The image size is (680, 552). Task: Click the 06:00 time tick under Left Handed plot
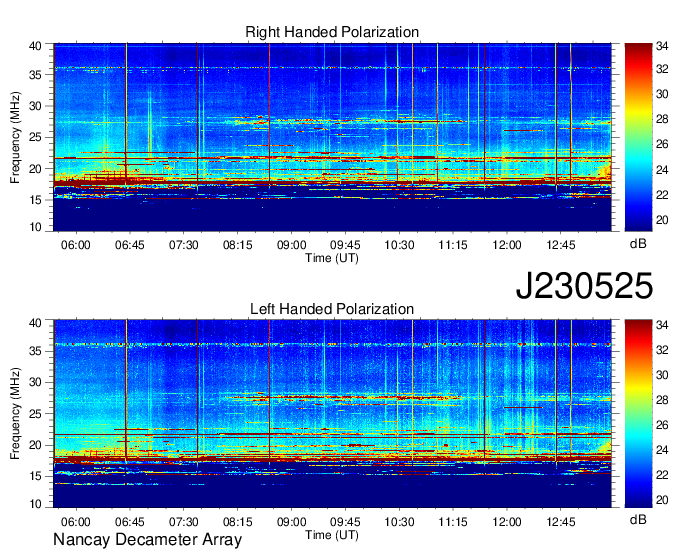click(75, 522)
